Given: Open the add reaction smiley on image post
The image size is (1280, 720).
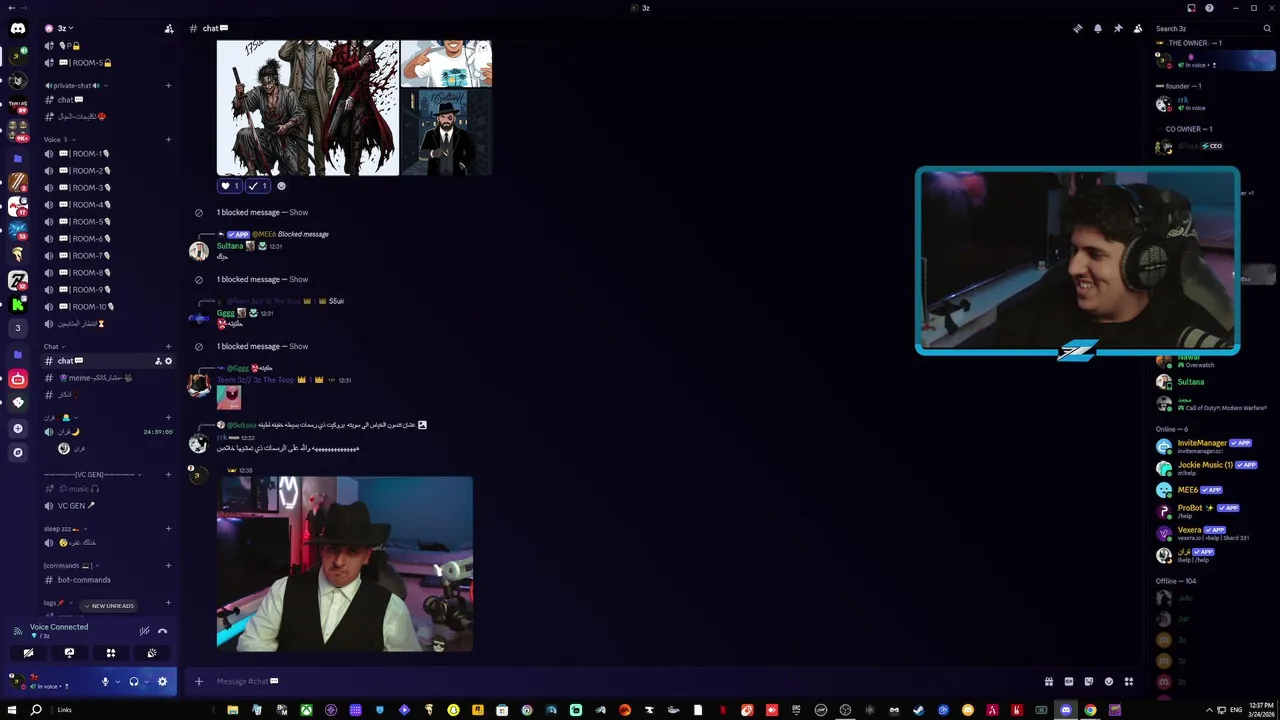Looking at the screenshot, I should pyautogui.click(x=281, y=186).
